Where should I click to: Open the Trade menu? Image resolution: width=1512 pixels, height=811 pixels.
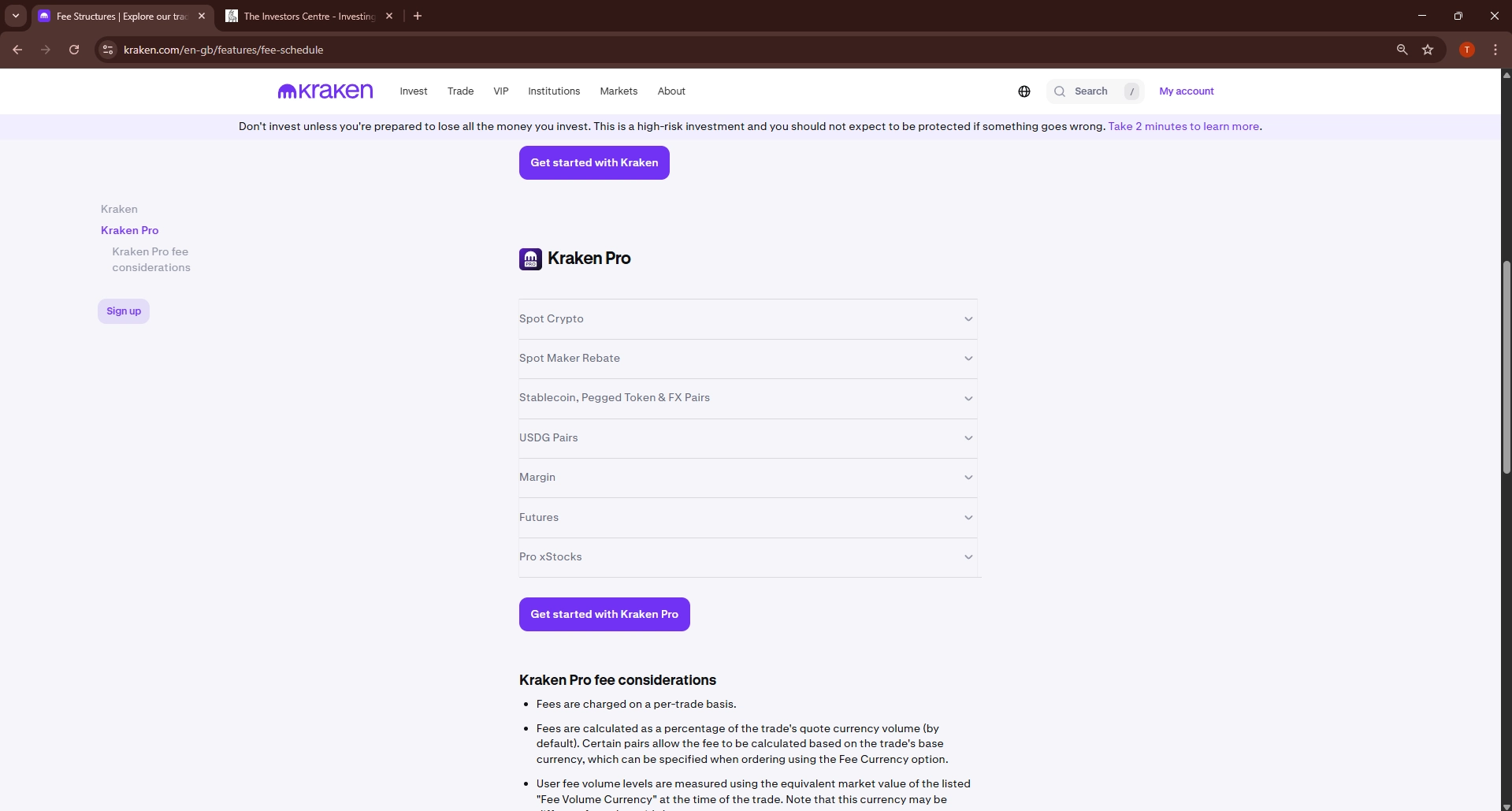[x=461, y=91]
